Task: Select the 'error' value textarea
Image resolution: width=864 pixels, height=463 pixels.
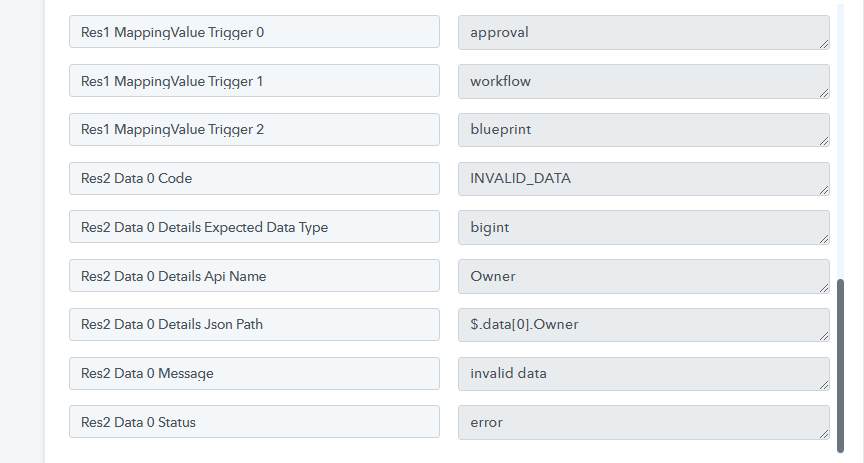Action: pos(644,423)
